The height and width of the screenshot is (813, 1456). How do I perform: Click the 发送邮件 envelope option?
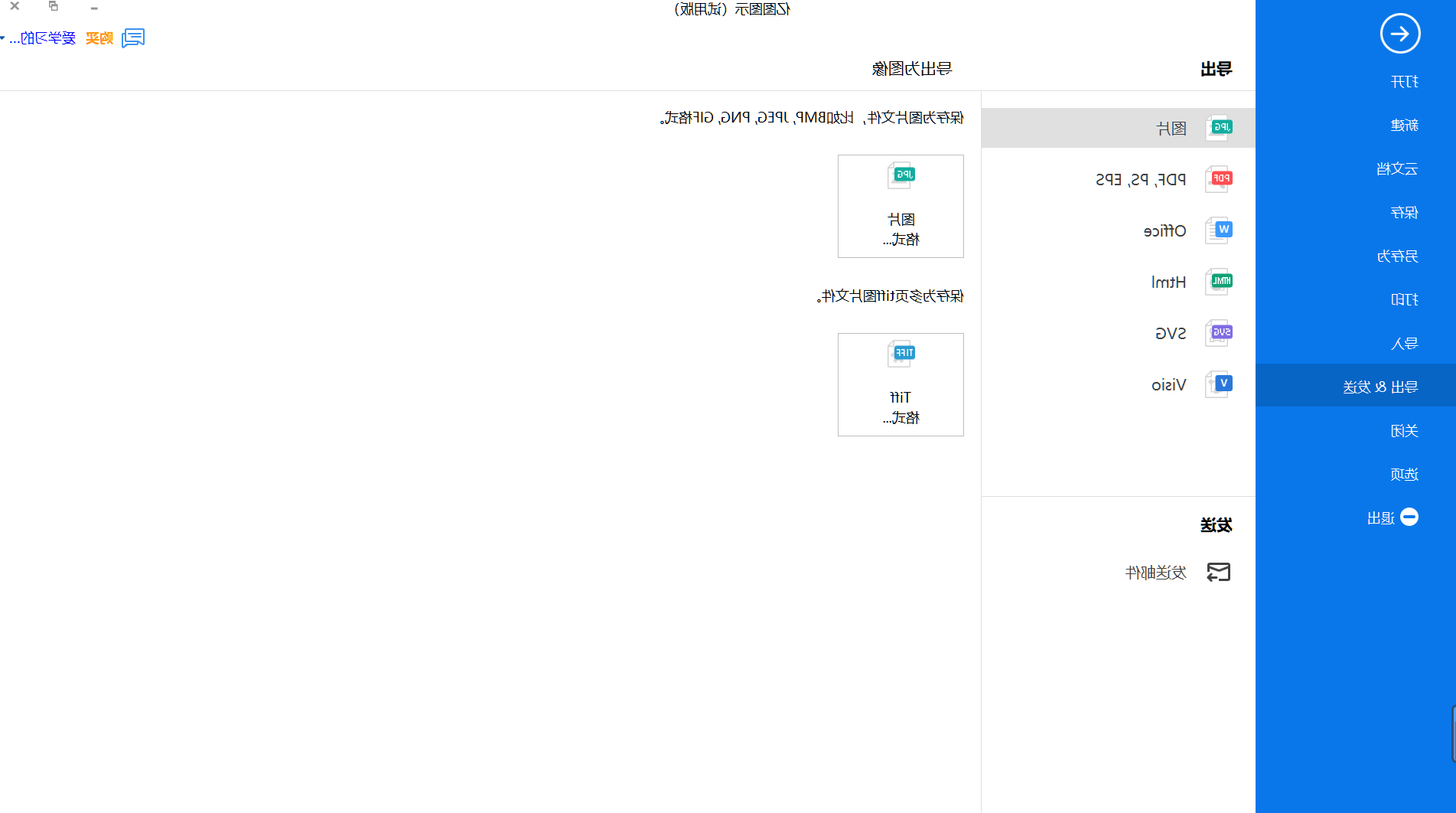(1178, 573)
